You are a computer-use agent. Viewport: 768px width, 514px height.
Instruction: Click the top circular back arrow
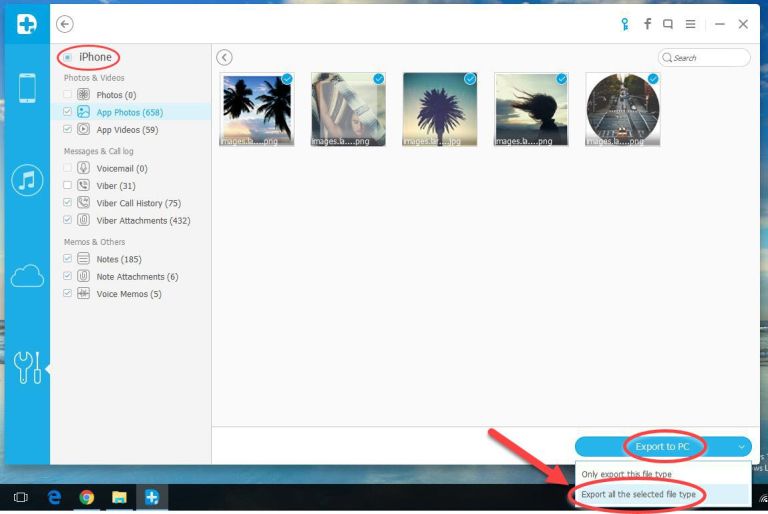tap(65, 24)
